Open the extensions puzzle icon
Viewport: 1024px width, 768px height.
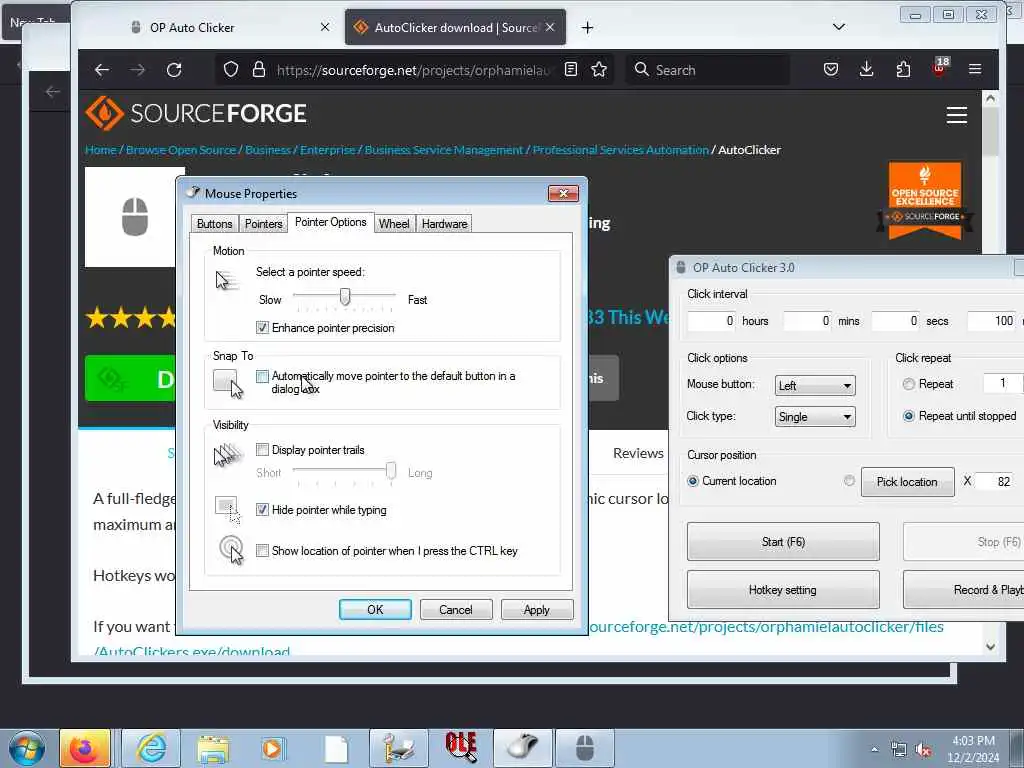pos(903,69)
